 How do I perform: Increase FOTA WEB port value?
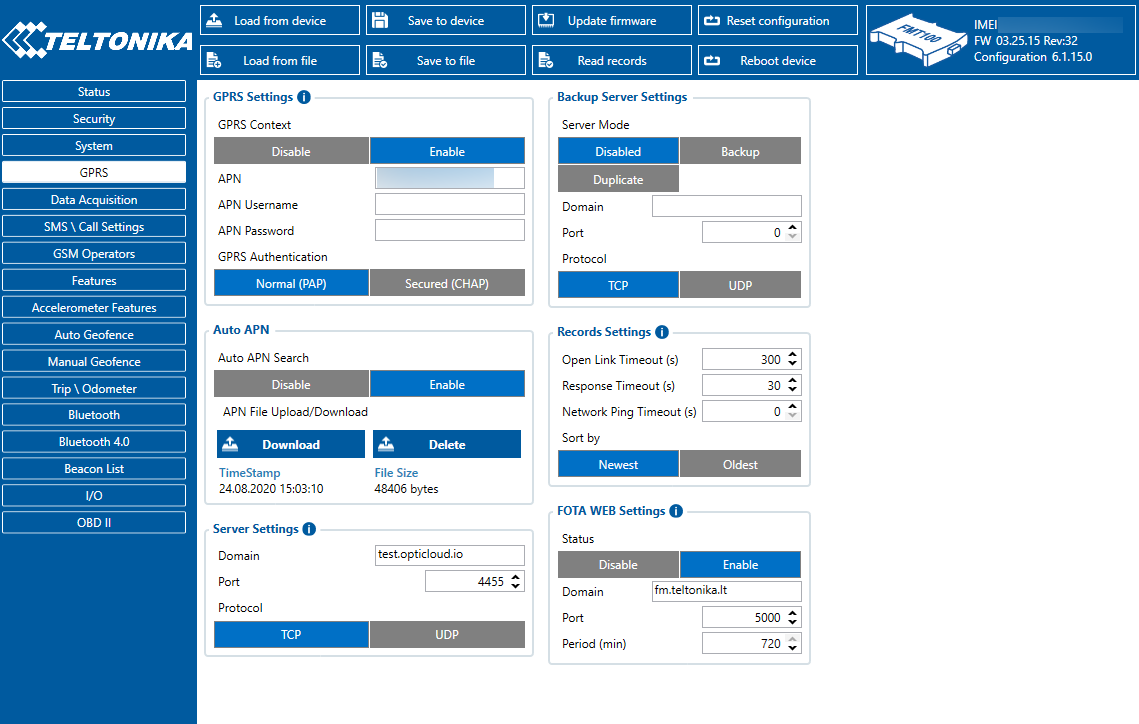793,613
